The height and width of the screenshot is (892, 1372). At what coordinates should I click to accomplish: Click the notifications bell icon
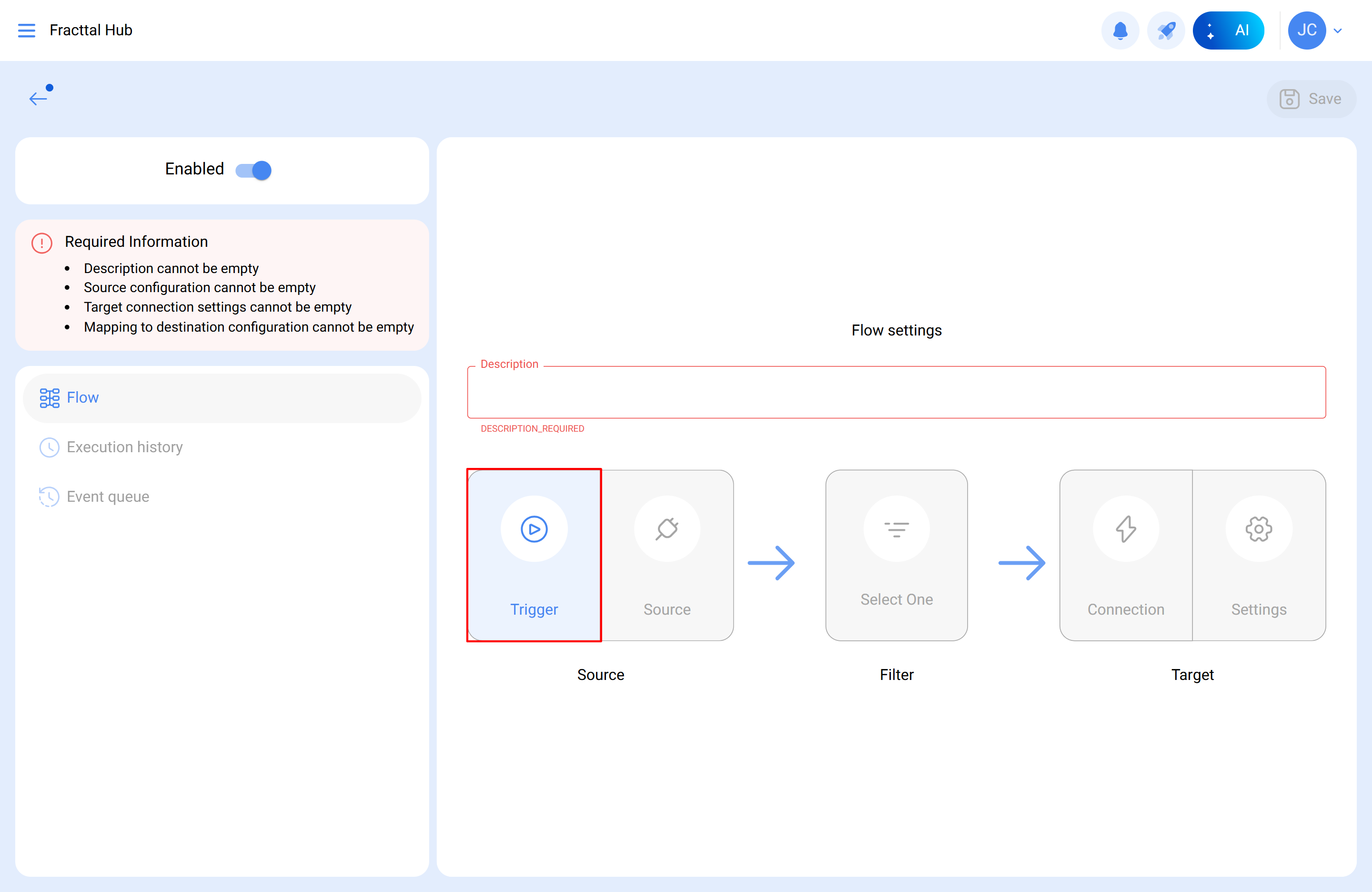coord(1120,30)
